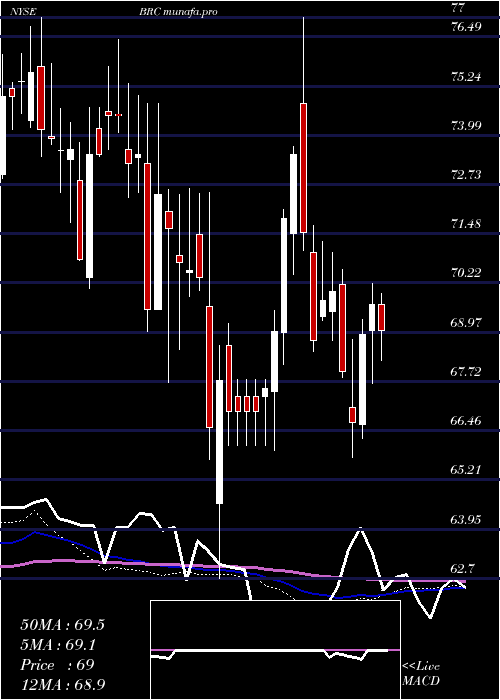Click the <<Live MACD label
The image size is (500, 700).
point(421,673)
